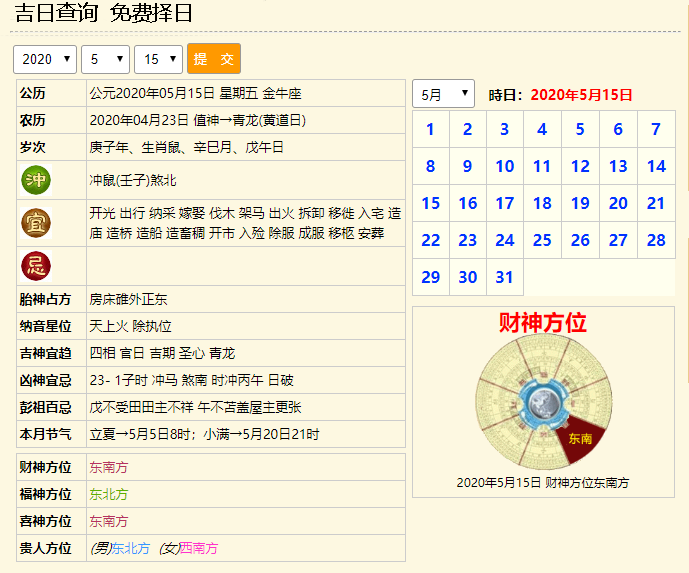Select day 15 in the calendar

(431, 203)
